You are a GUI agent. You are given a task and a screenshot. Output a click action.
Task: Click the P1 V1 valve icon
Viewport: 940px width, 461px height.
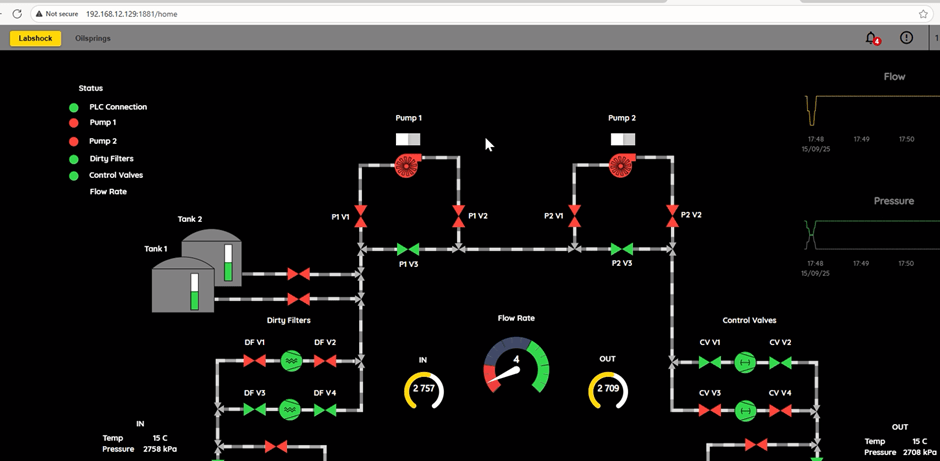click(361, 216)
